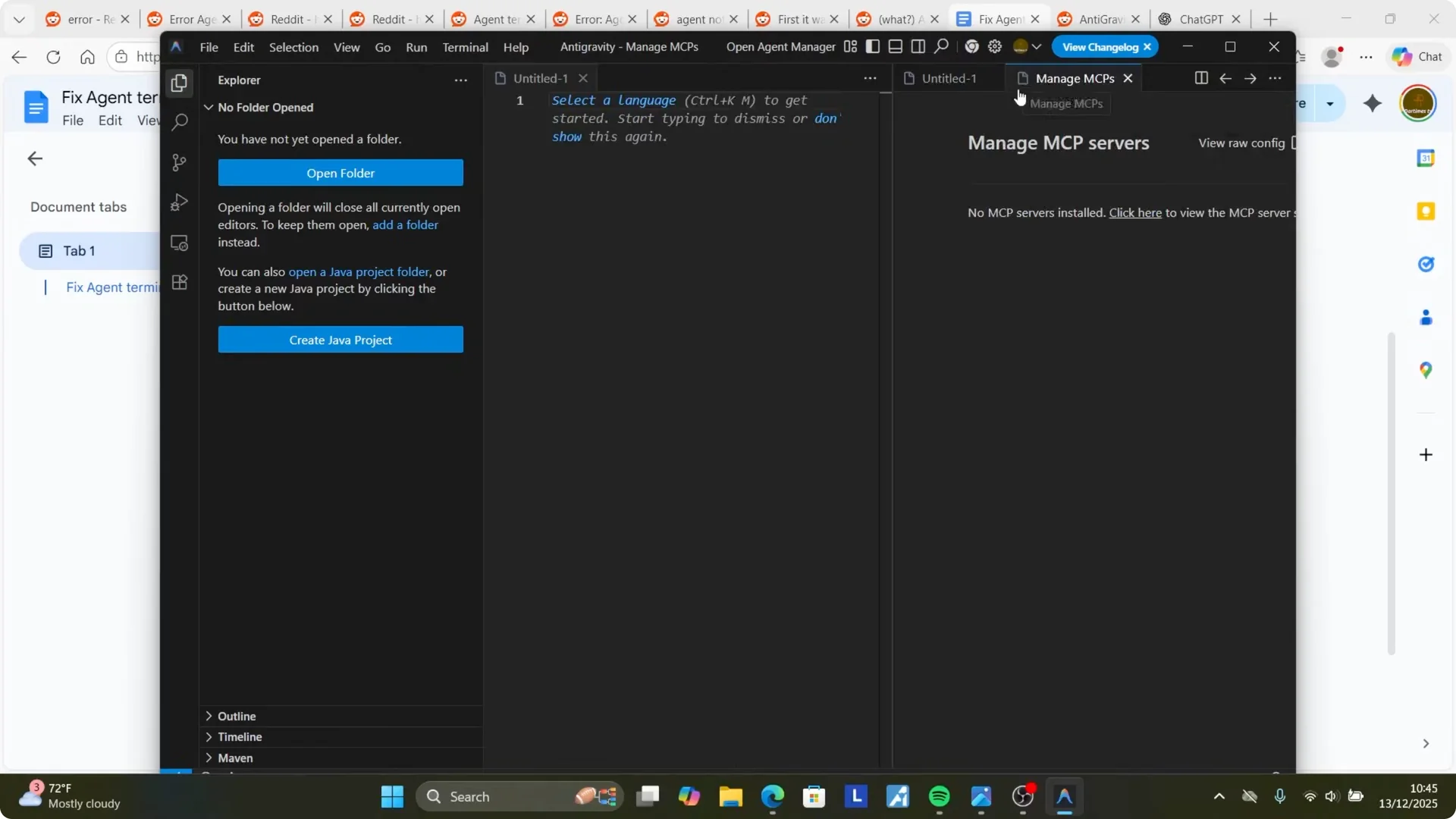The width and height of the screenshot is (1456, 819).
Task: Open Spotify from the Windows taskbar
Action: (939, 796)
